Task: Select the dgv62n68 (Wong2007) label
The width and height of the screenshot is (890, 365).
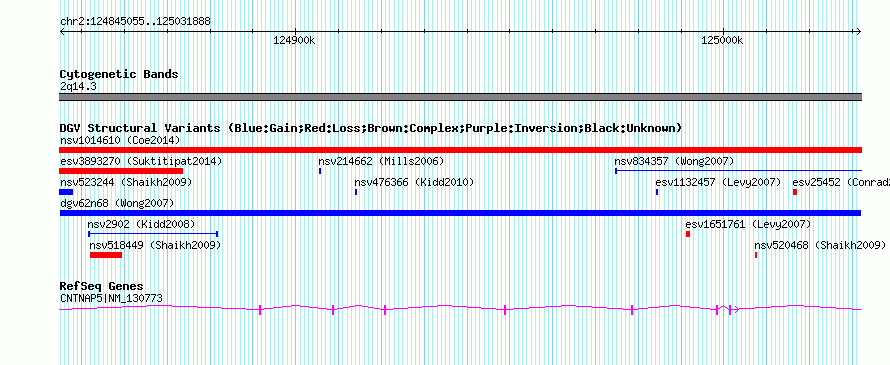Action: pos(117,203)
